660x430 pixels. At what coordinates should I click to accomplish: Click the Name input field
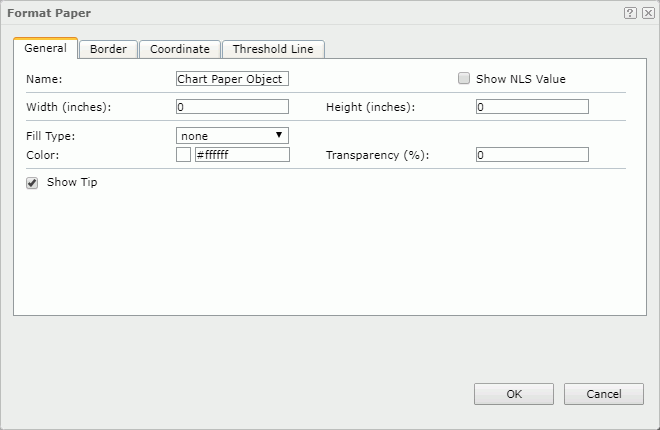[232, 79]
